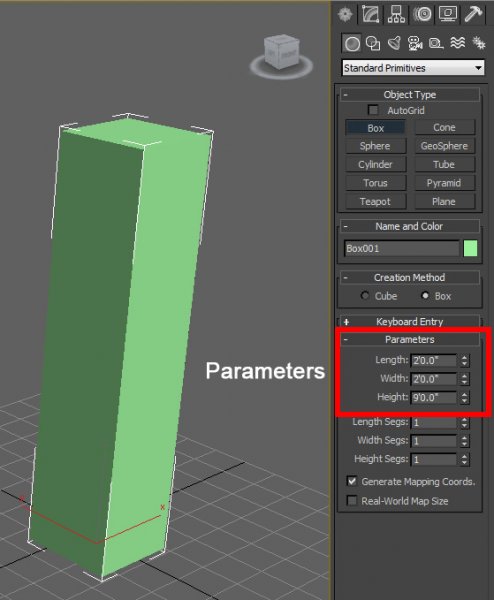The height and width of the screenshot is (600, 494).
Task: Open the Standard Primitives dropdown
Action: (x=413, y=68)
